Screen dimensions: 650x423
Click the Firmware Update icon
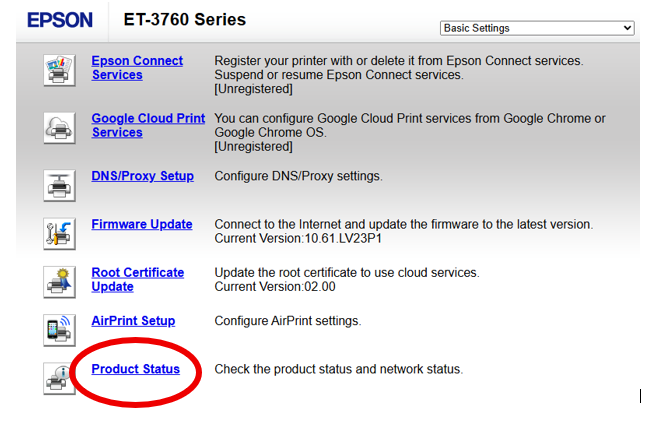[x=60, y=233]
